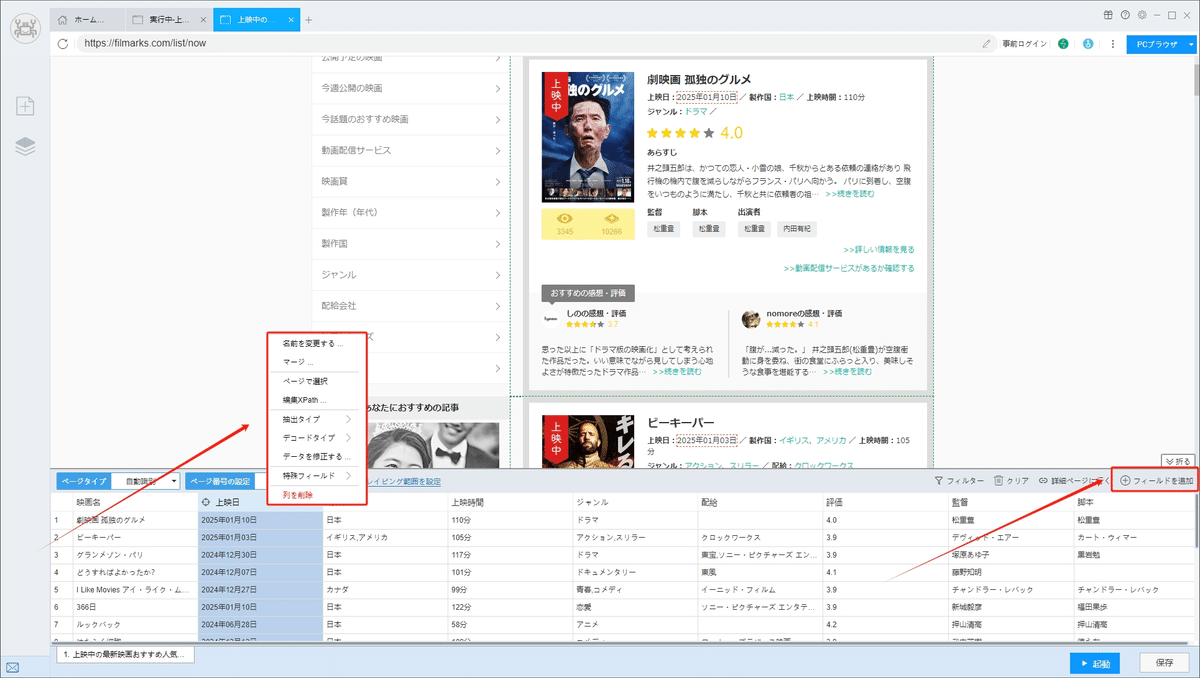Open the settings gear in title bar
Viewport: 1200px width, 678px height.
(1141, 15)
